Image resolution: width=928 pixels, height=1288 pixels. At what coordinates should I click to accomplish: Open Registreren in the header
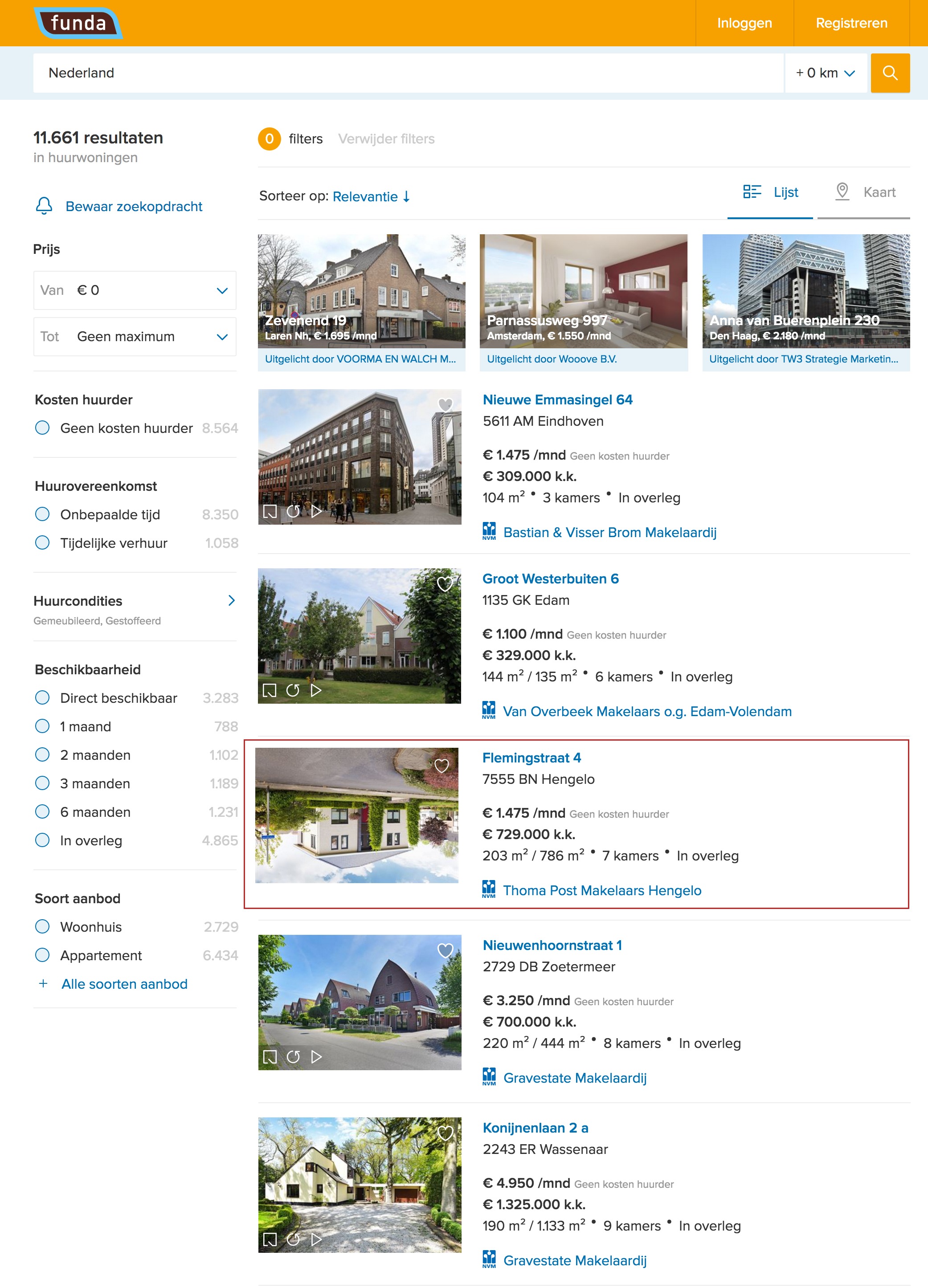click(851, 23)
